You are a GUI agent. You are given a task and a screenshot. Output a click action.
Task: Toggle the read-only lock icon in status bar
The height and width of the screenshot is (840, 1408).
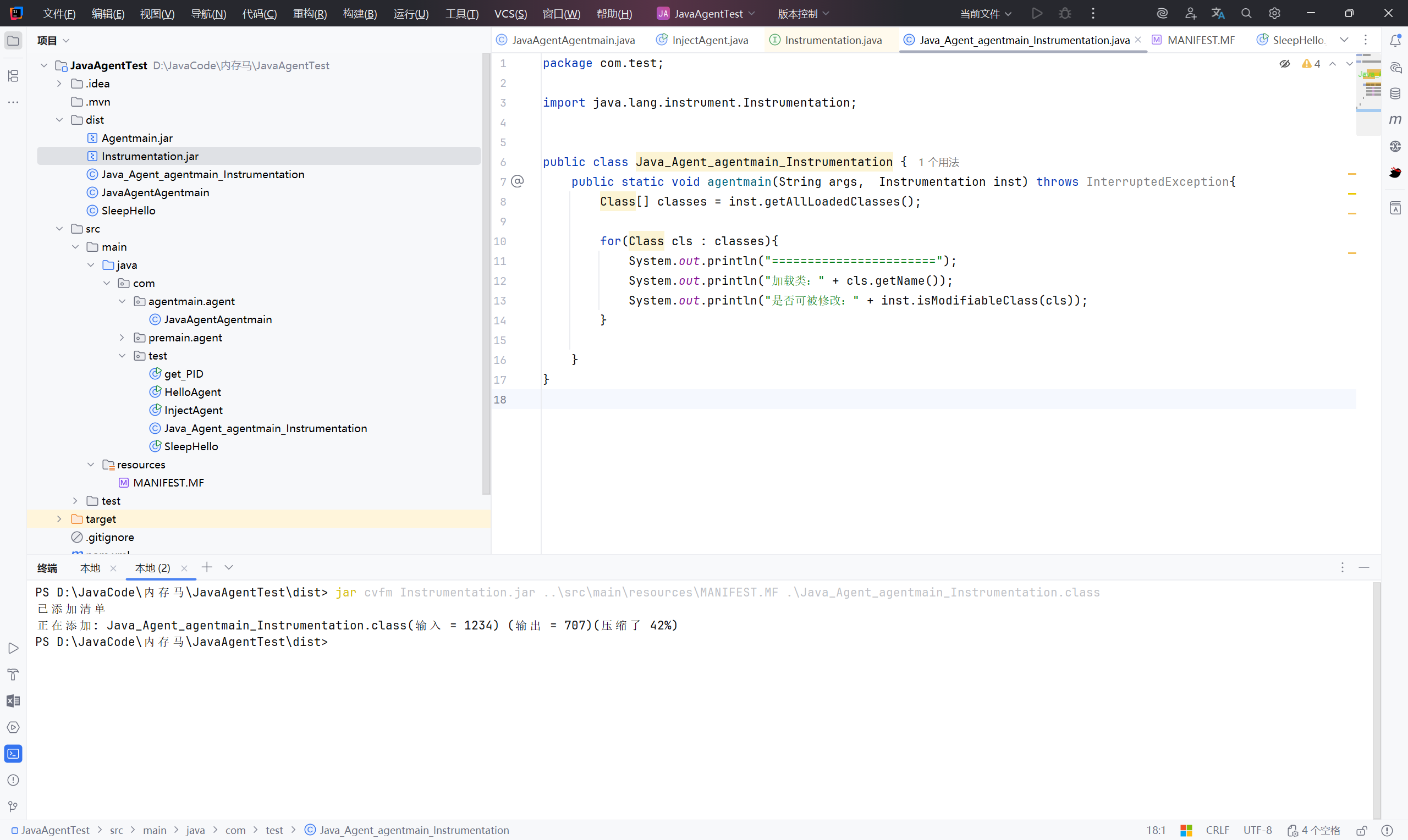coord(1362,830)
